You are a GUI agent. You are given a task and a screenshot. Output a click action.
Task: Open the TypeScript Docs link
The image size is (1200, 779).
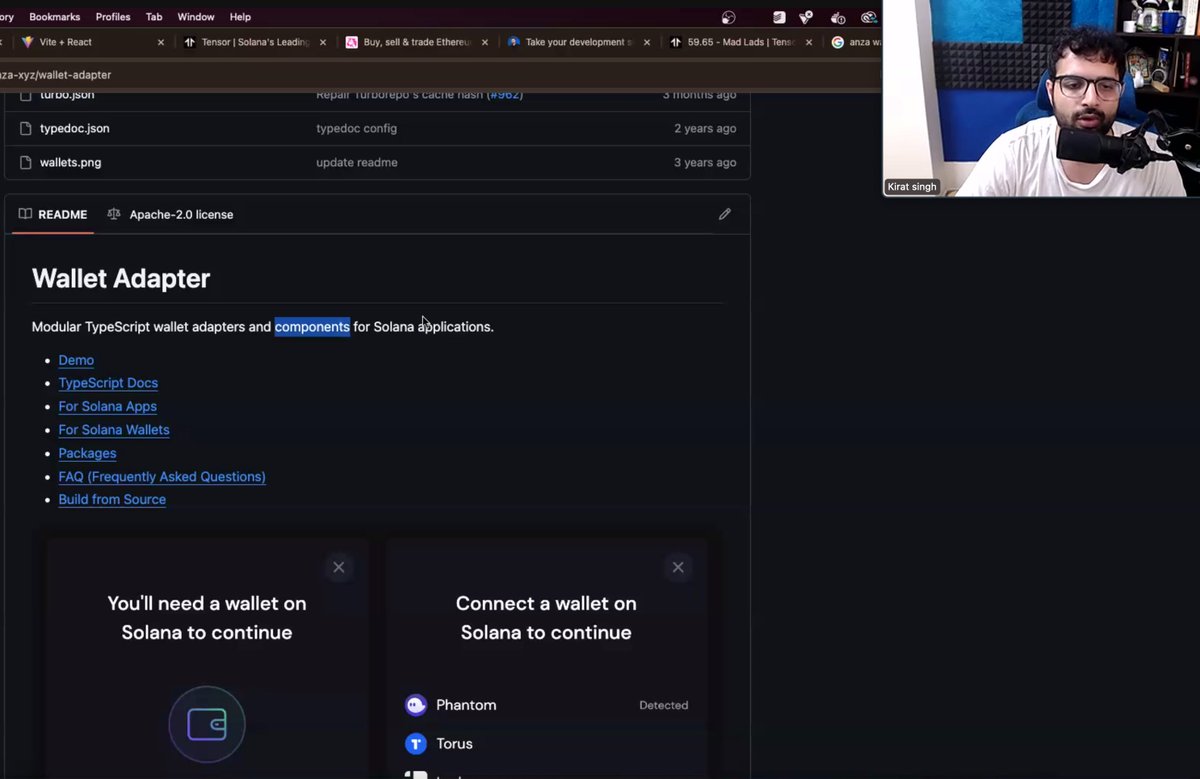pyautogui.click(x=108, y=383)
